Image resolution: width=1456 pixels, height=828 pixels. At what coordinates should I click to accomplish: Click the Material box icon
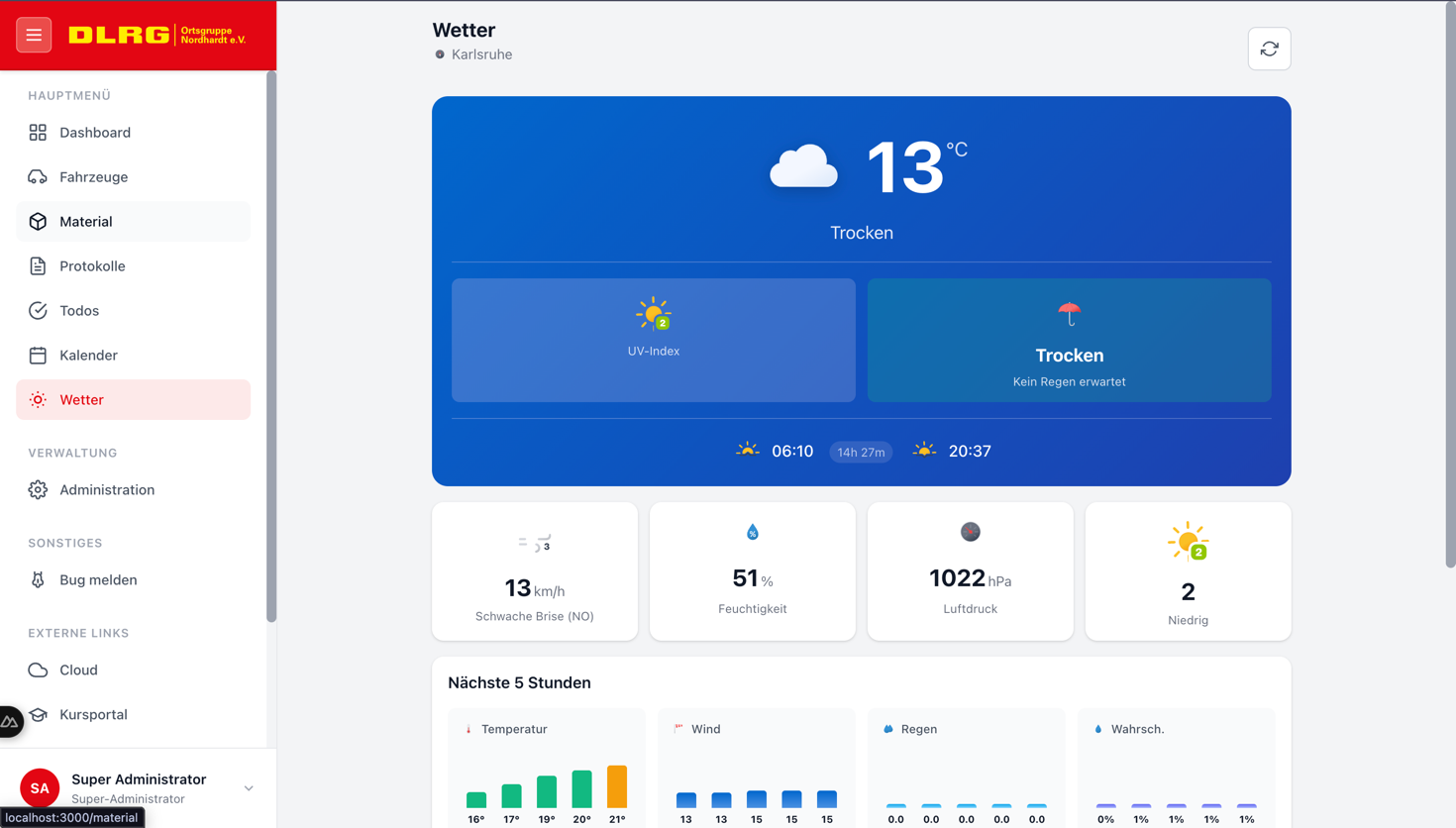[38, 222]
